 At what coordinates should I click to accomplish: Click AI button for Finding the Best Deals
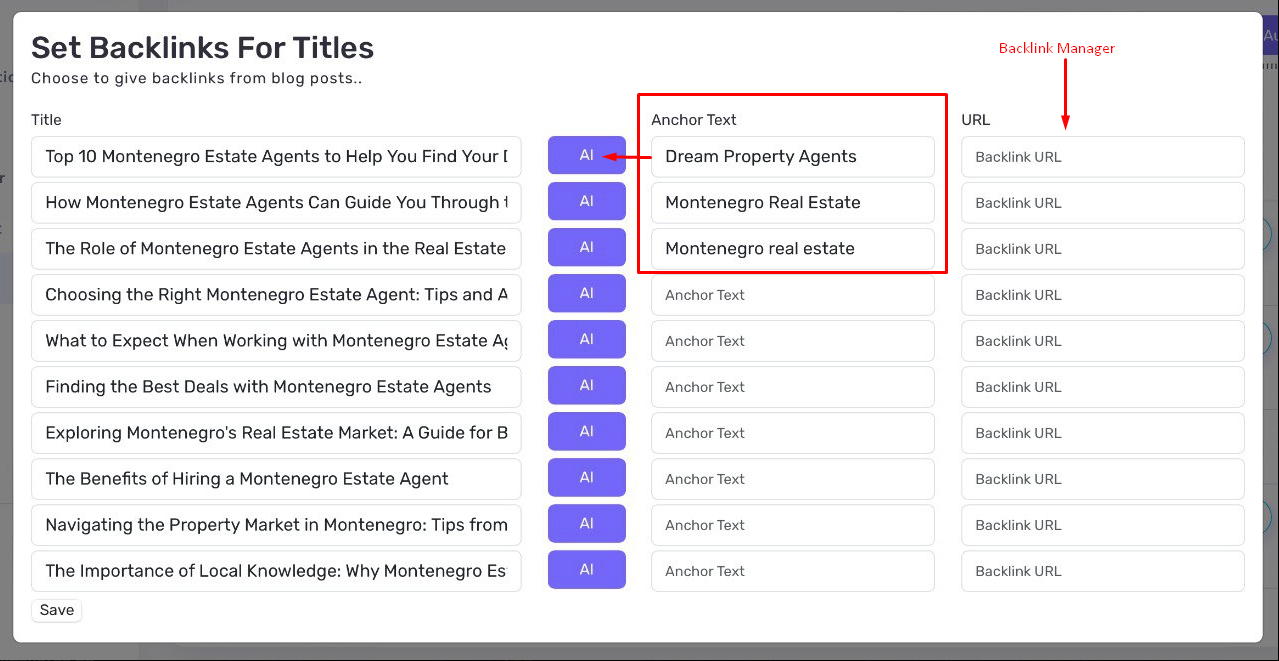click(586, 386)
